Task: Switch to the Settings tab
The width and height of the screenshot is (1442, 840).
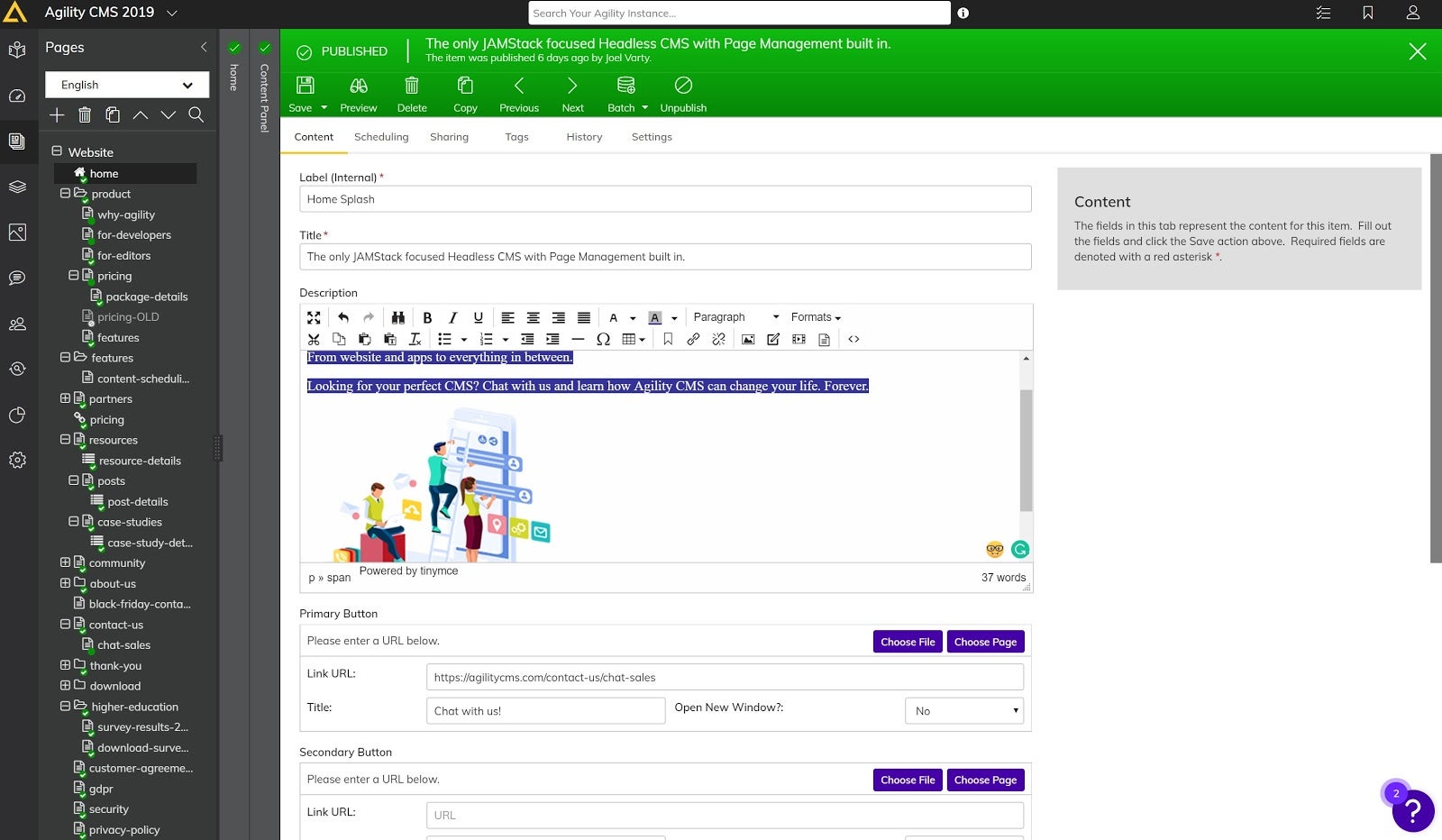Action: pyautogui.click(x=652, y=137)
